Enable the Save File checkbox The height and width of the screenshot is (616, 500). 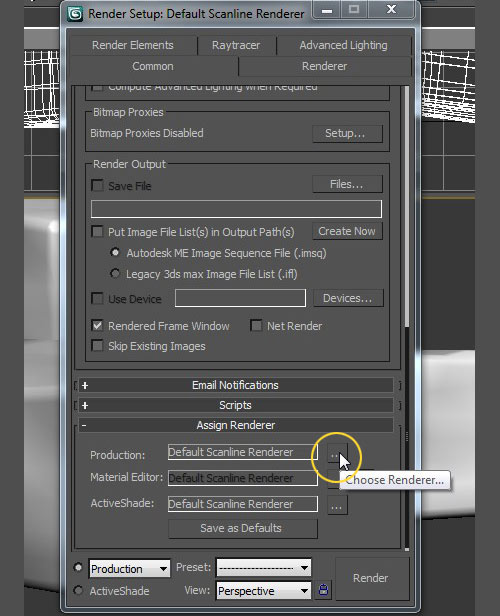[97, 185]
